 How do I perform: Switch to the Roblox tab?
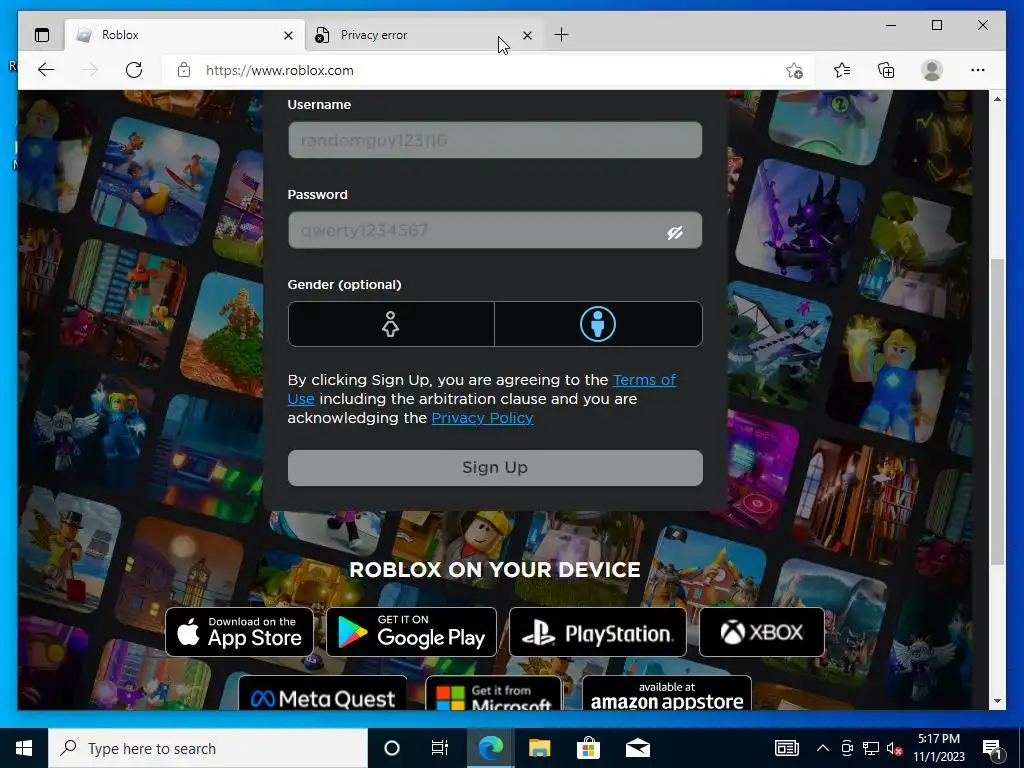tap(185, 35)
